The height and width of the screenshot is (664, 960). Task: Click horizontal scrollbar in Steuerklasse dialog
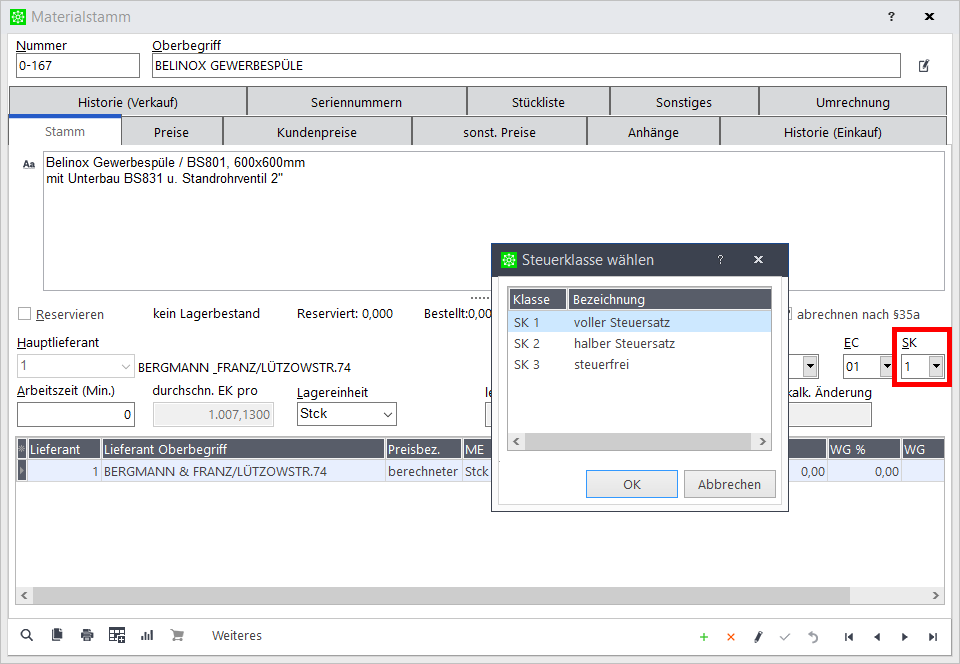point(638,441)
